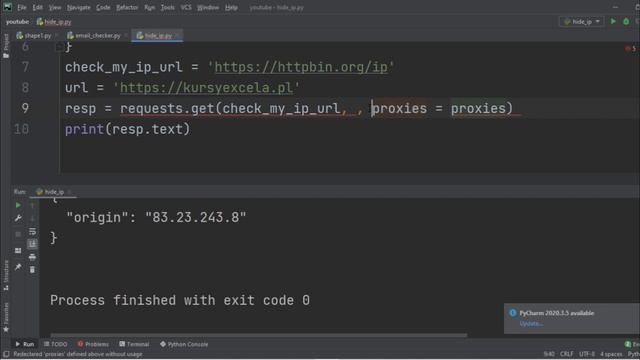Click UTF-8 encoding in status bar
The image size is (640, 360).
(587, 354)
